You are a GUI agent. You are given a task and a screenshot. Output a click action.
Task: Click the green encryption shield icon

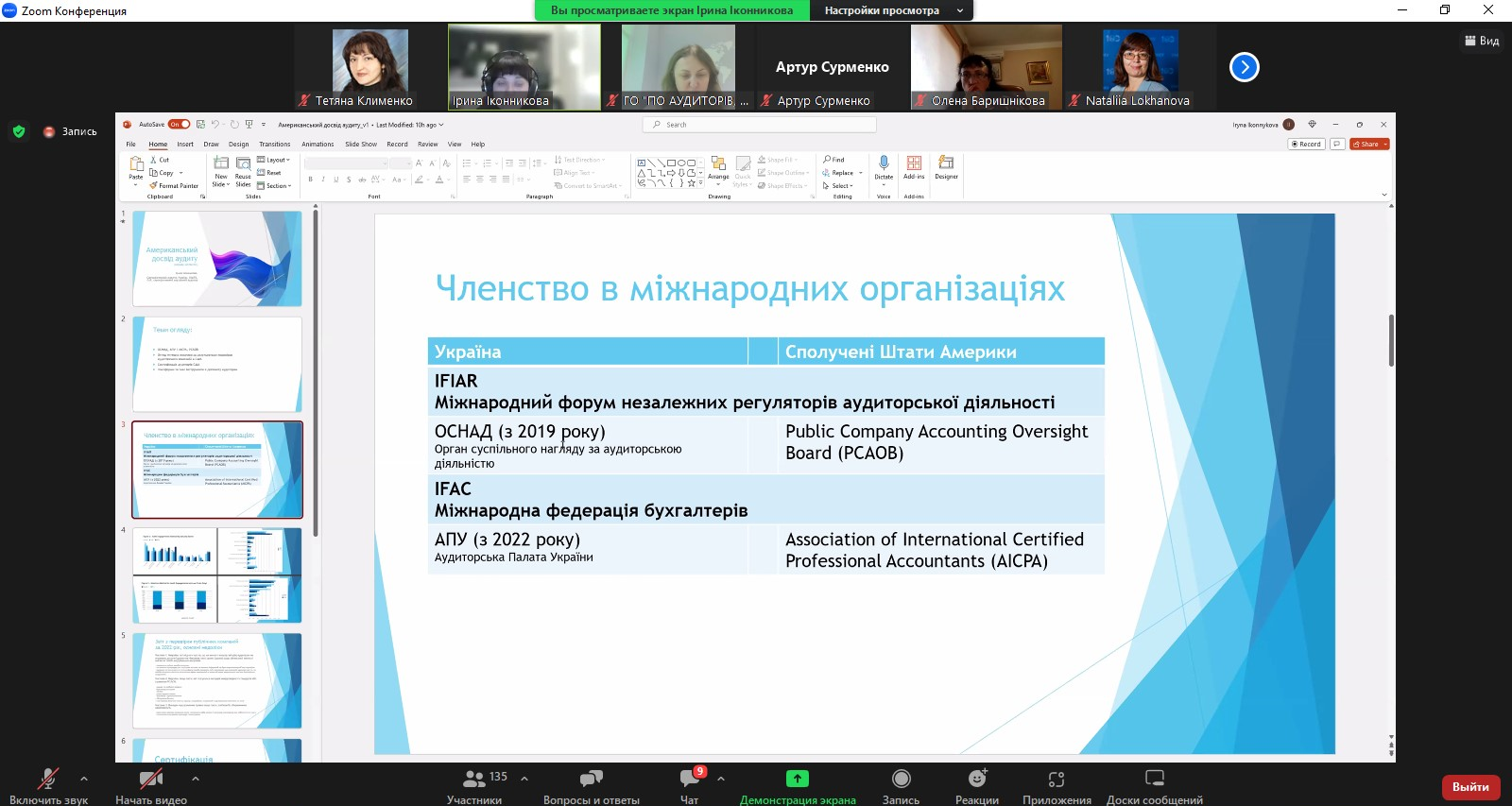tap(19, 132)
